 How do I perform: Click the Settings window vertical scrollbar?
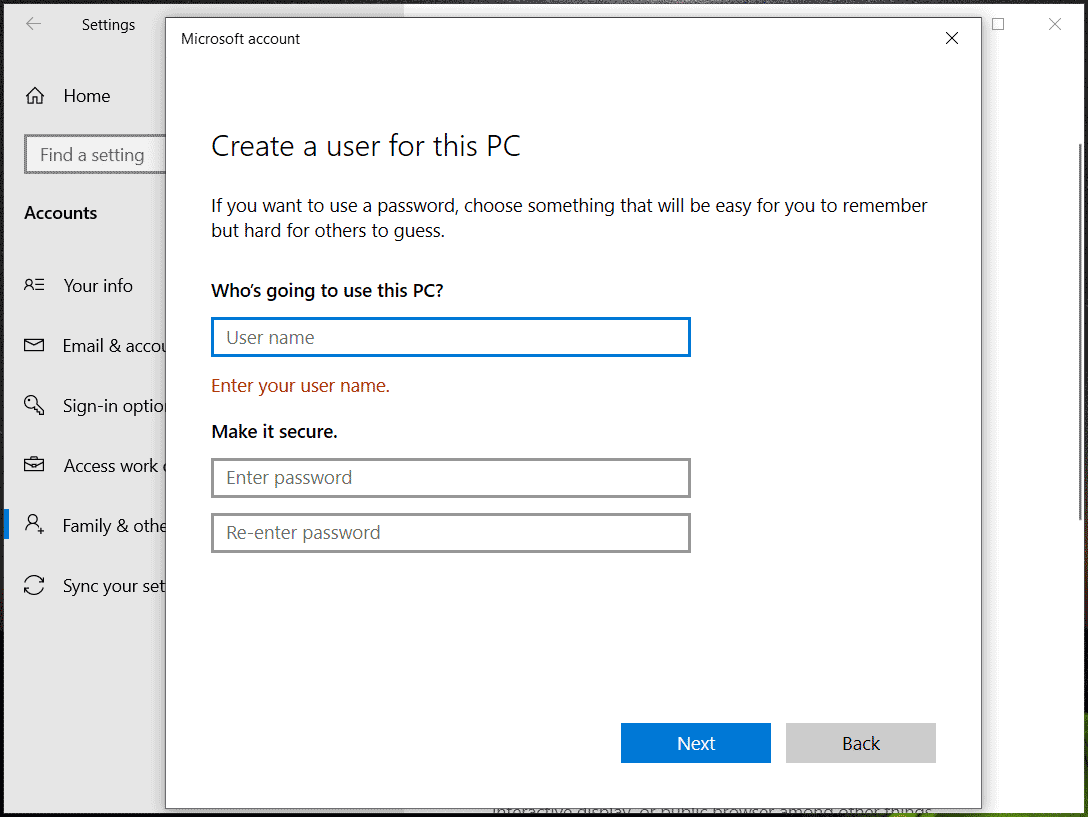pos(1080,332)
